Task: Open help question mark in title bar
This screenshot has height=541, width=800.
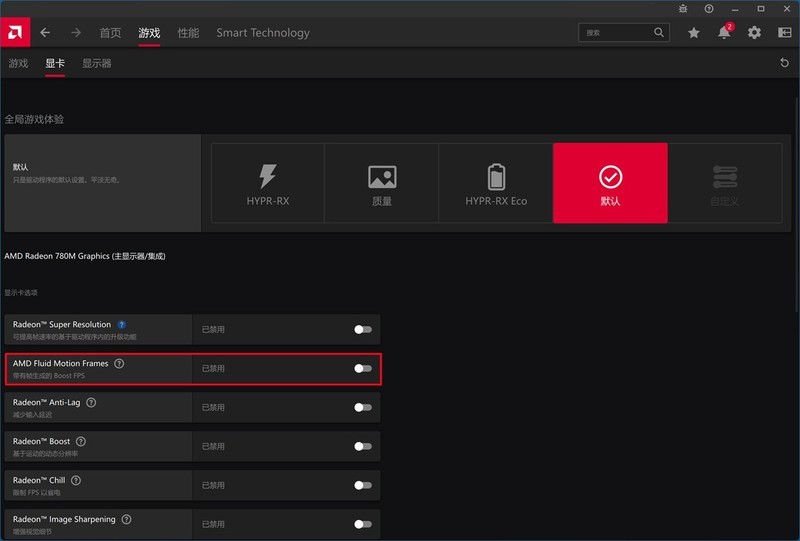Action: 709,9
